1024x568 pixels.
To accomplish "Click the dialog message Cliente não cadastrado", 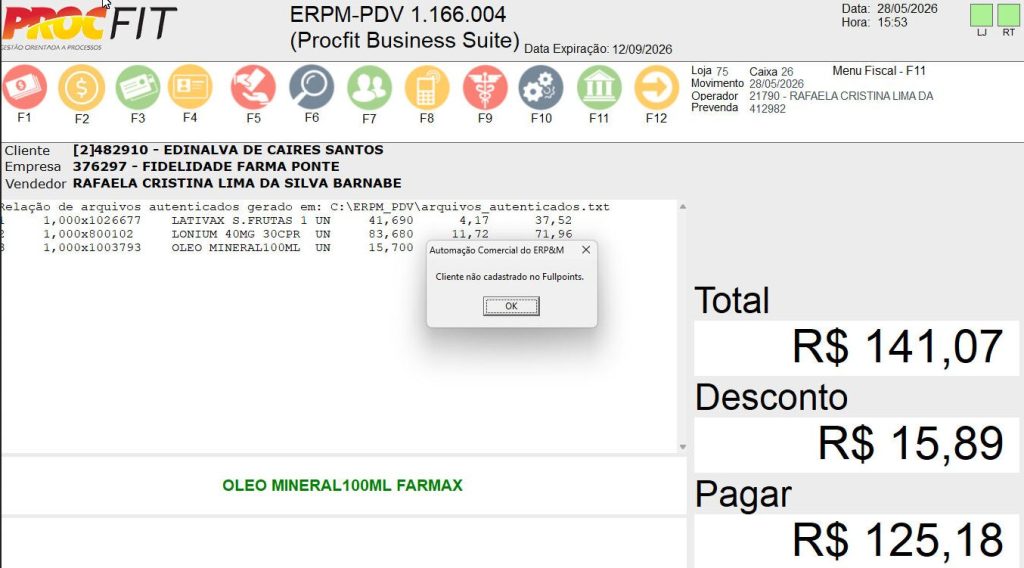I will point(509,277).
